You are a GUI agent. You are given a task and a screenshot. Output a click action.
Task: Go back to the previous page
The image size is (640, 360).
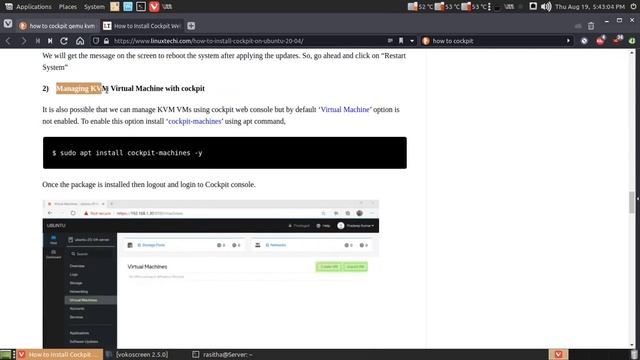tap(8, 41)
